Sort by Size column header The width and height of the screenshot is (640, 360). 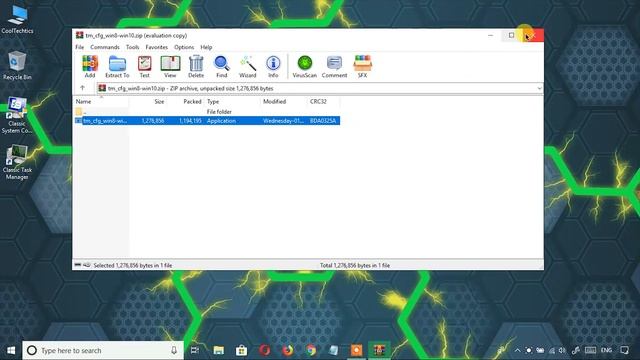pos(148,102)
